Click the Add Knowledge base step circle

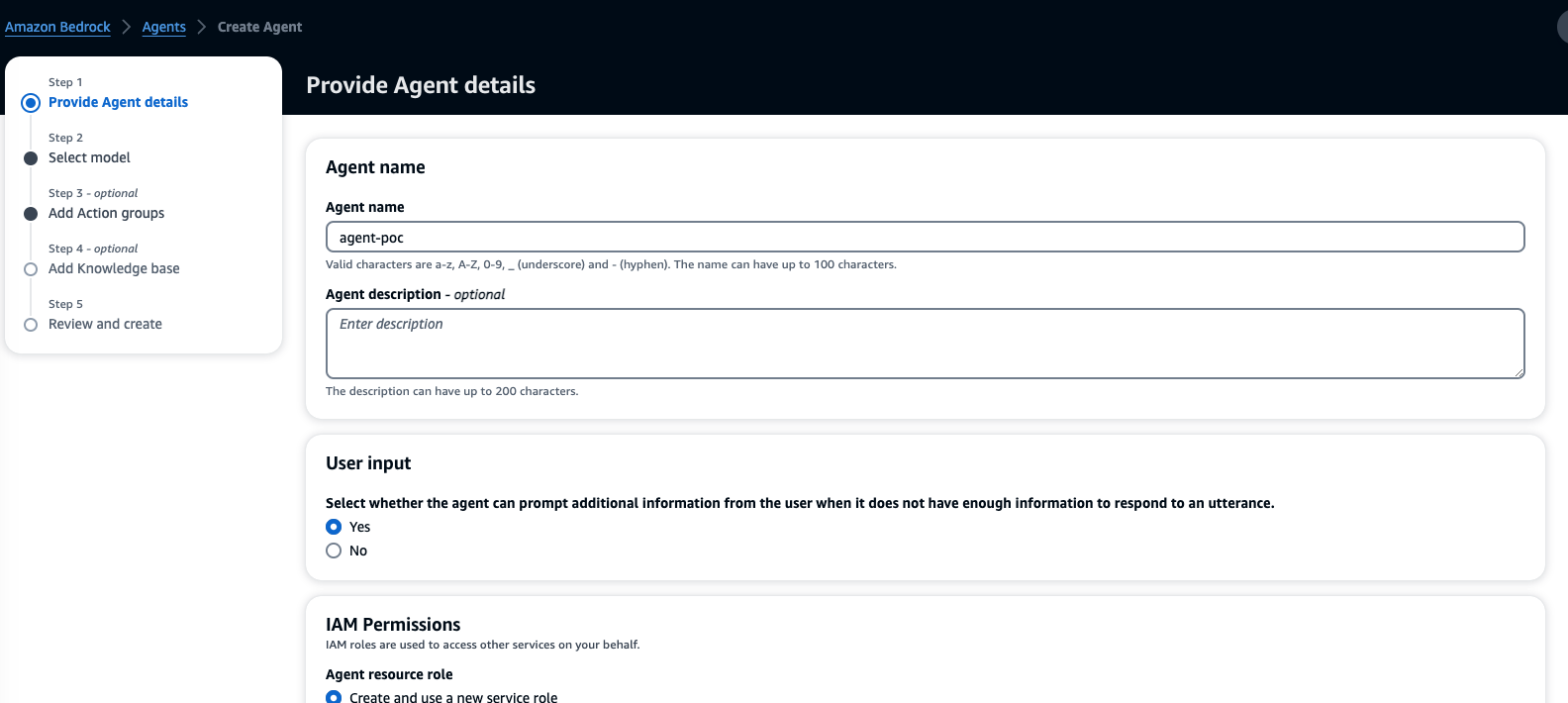(31, 269)
